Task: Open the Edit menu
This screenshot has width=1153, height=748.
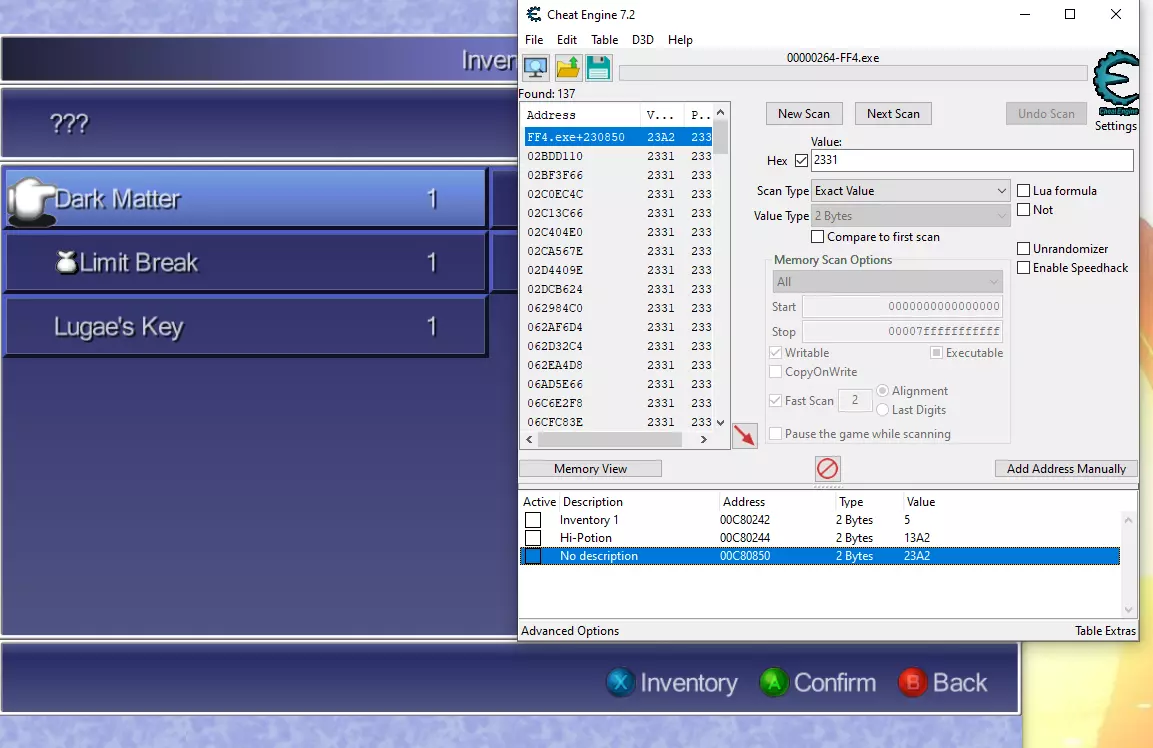Action: (566, 40)
